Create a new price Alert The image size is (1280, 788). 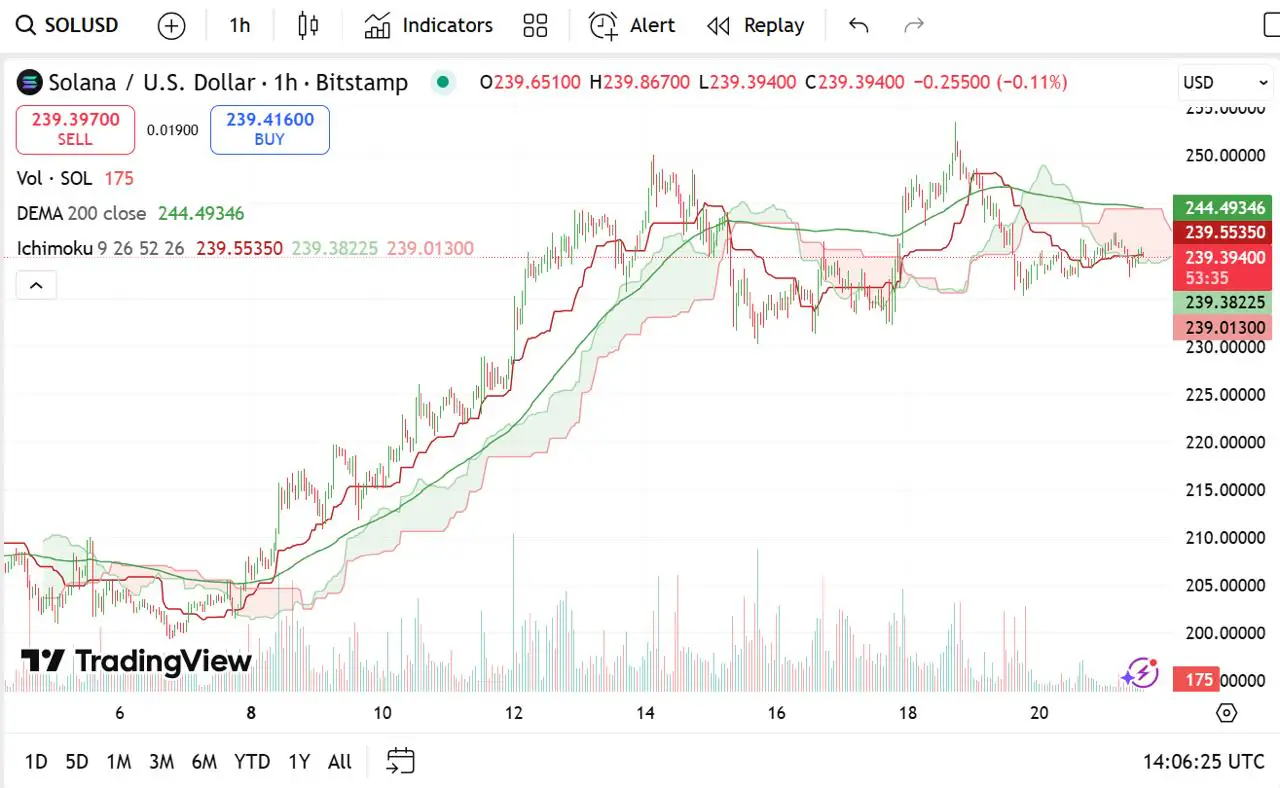[632, 25]
